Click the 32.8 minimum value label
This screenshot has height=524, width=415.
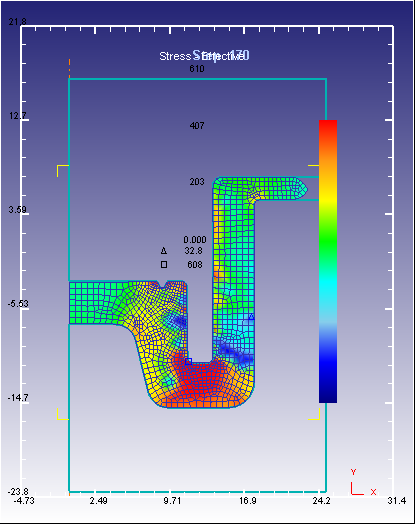(x=193, y=251)
